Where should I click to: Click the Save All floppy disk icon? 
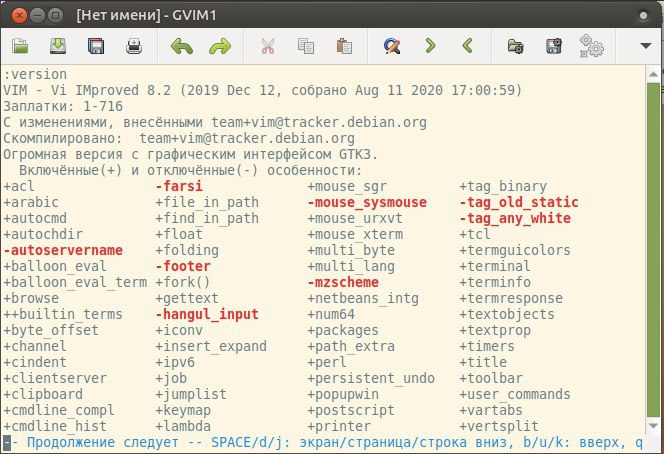pos(96,46)
